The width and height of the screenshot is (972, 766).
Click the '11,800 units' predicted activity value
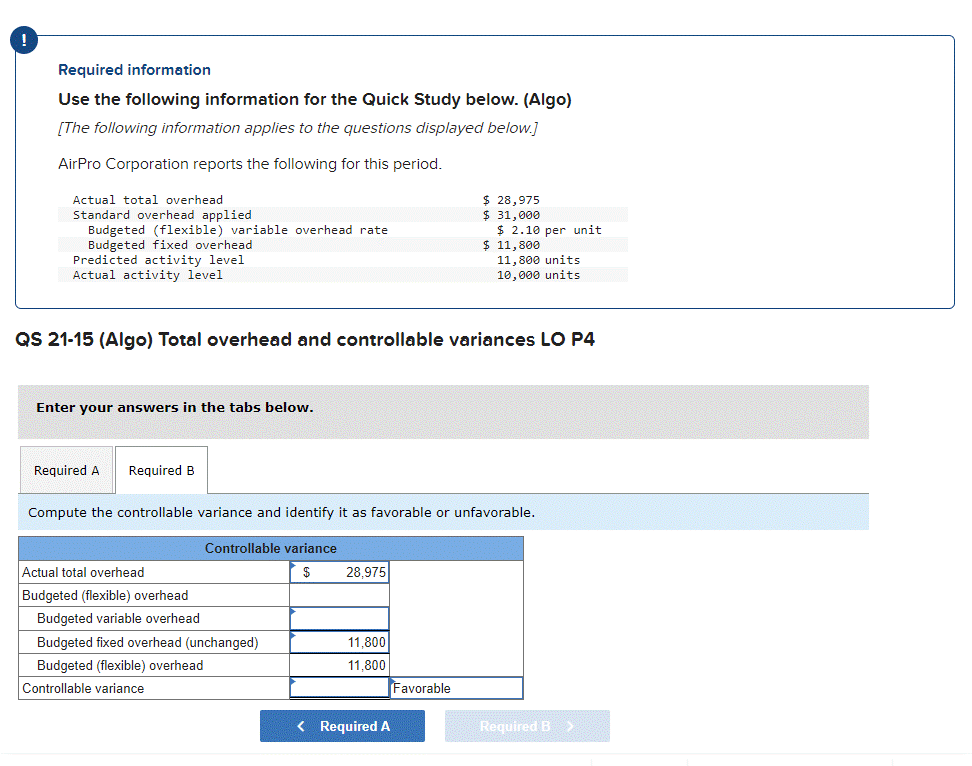pos(538,260)
